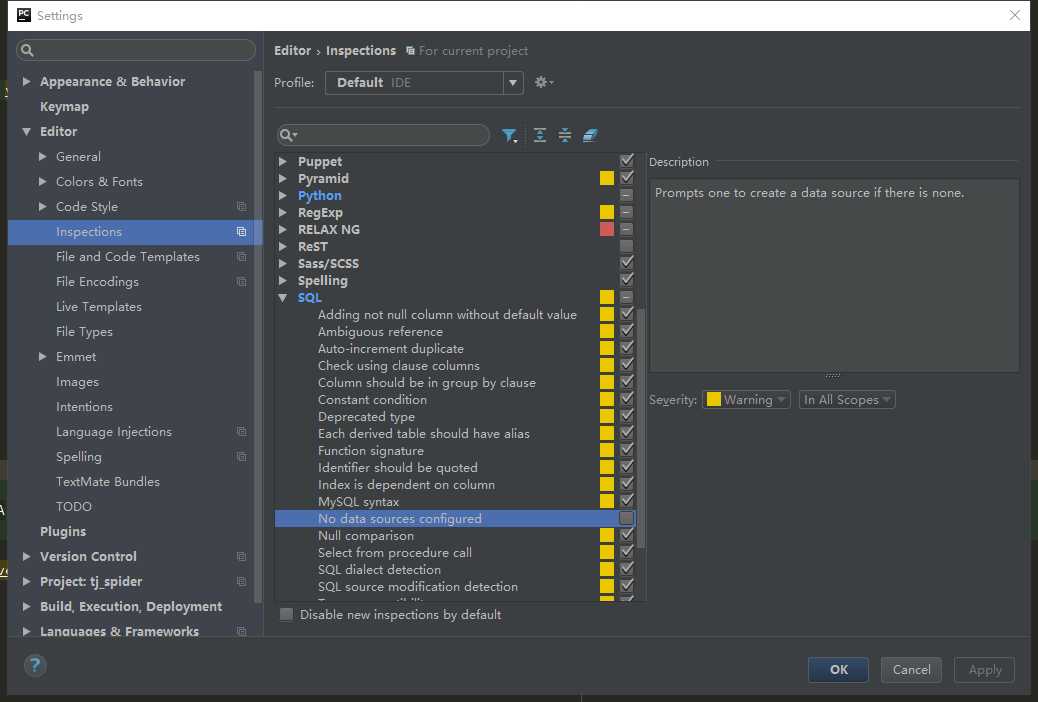Open the Plugins settings page
This screenshot has width=1038, height=702.
63,532
